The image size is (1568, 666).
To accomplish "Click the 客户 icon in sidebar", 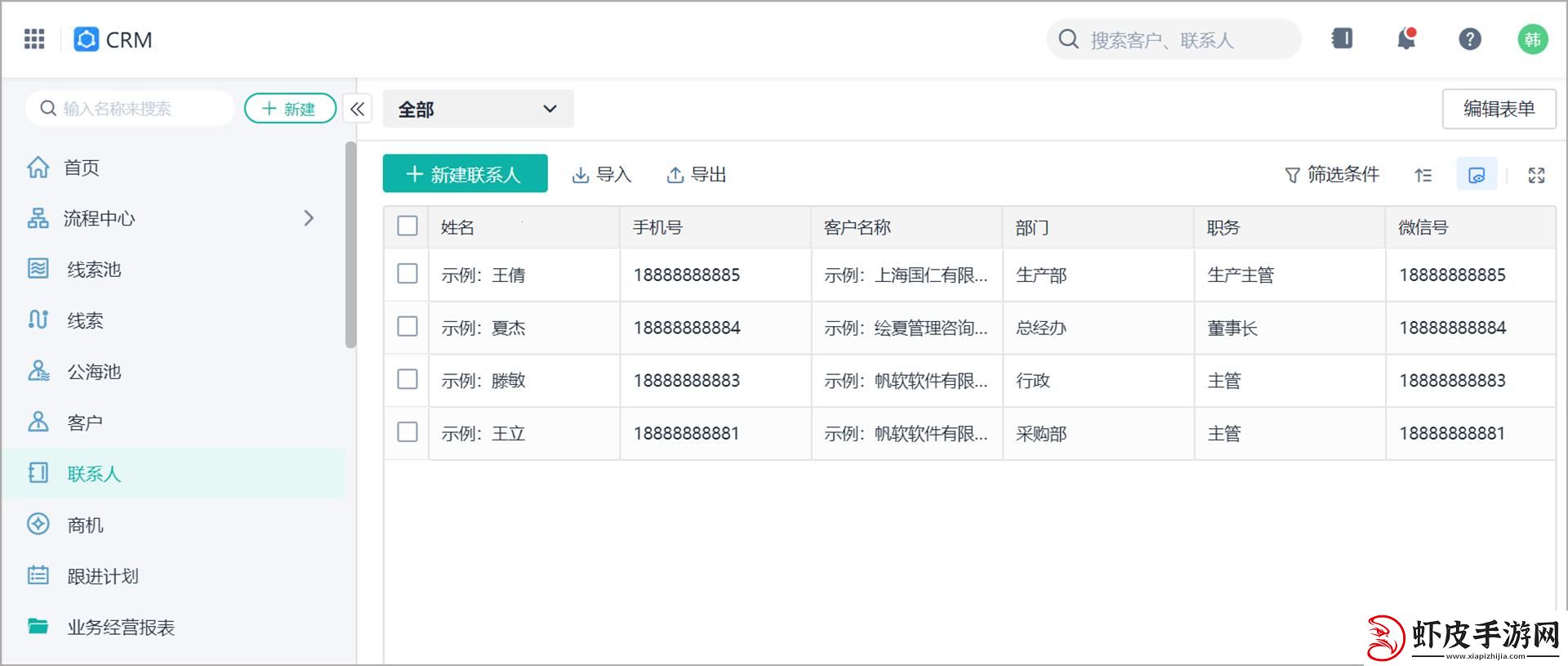I will (38, 422).
